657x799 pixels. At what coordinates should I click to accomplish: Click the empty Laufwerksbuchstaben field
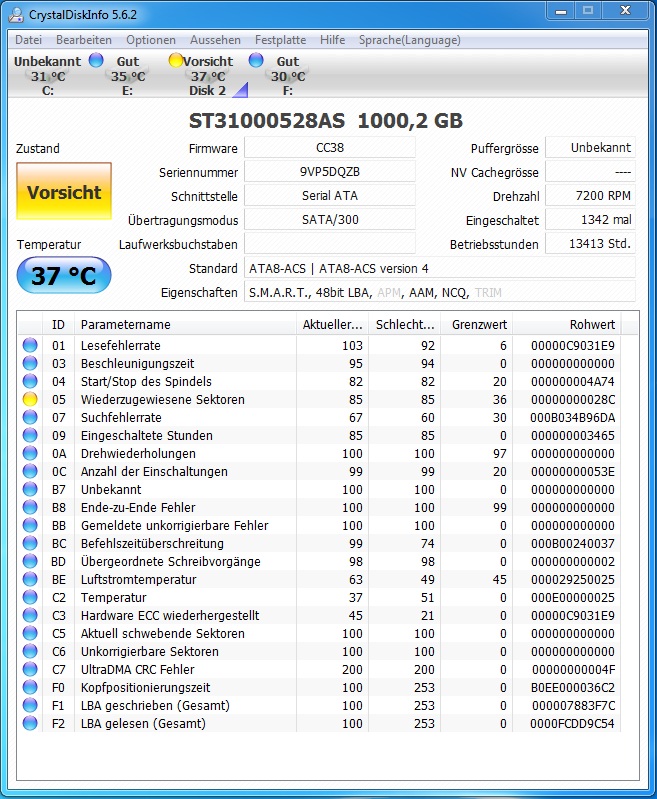[x=330, y=244]
